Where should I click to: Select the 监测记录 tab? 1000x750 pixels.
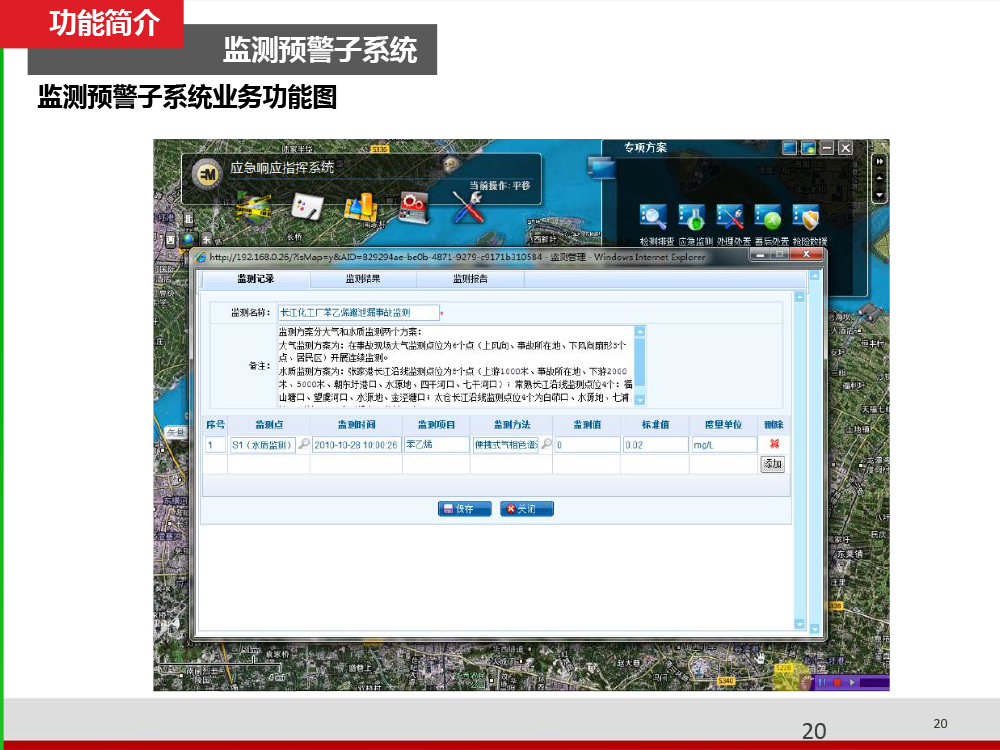(x=255, y=279)
